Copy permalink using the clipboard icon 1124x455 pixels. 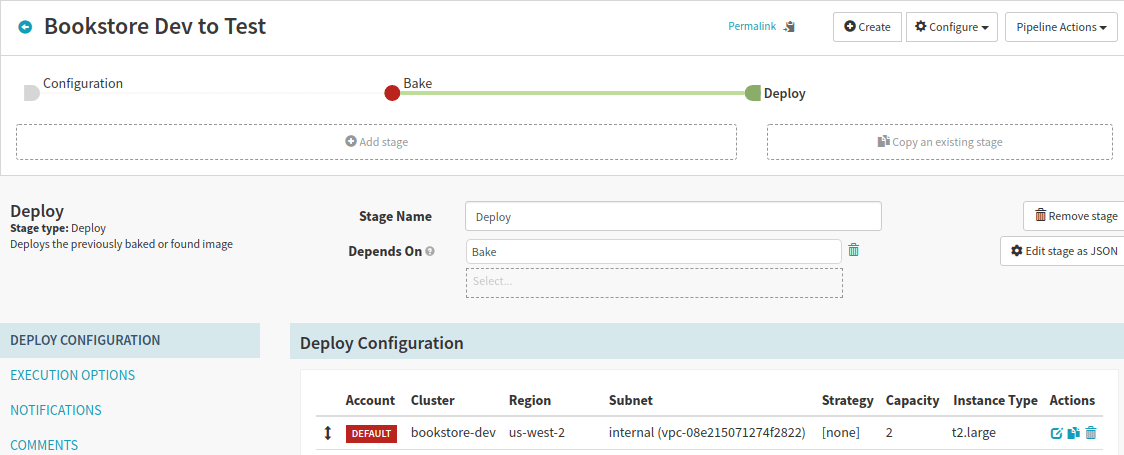(789, 27)
